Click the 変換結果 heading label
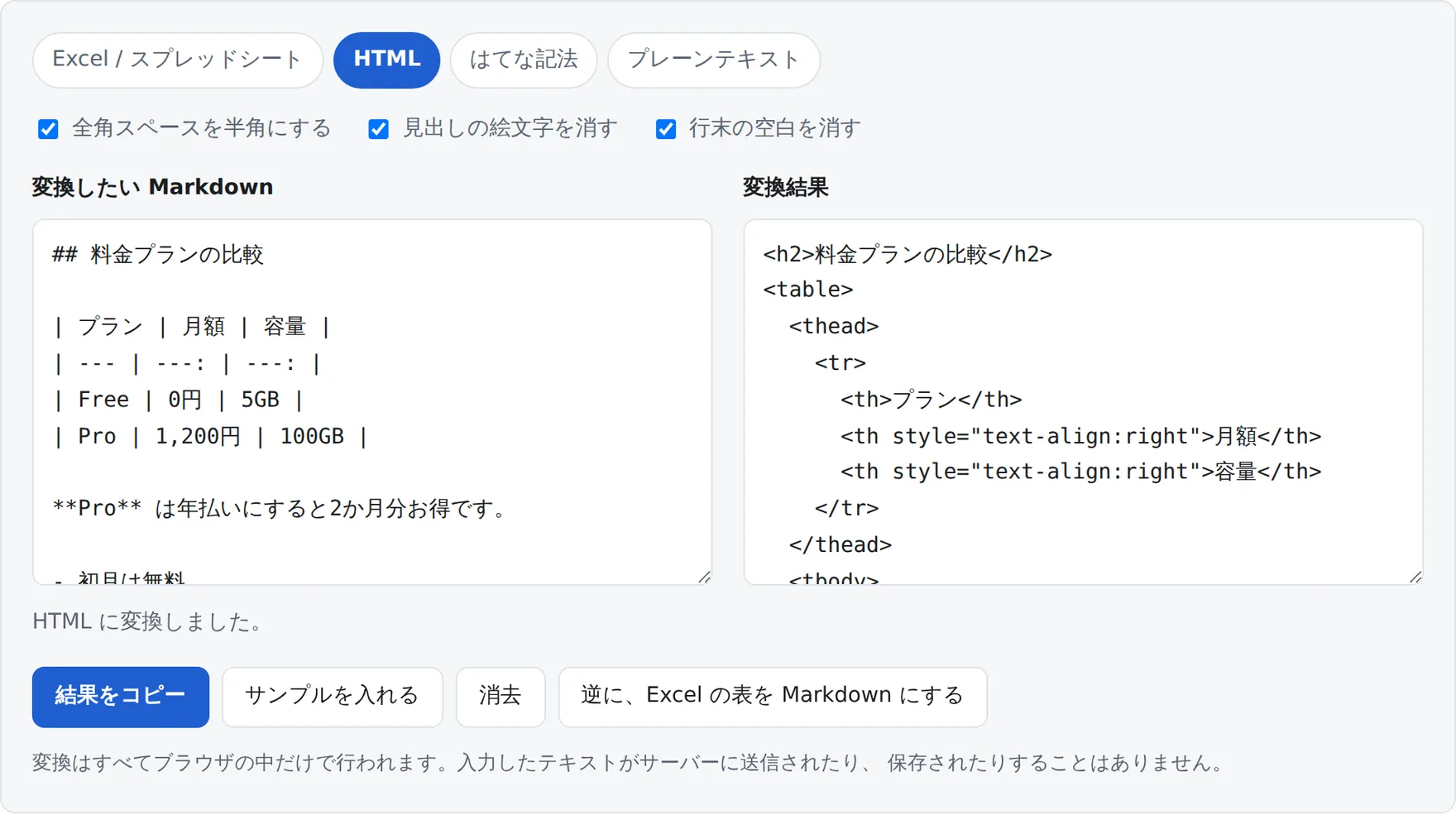This screenshot has width=1456, height=815. (x=785, y=187)
